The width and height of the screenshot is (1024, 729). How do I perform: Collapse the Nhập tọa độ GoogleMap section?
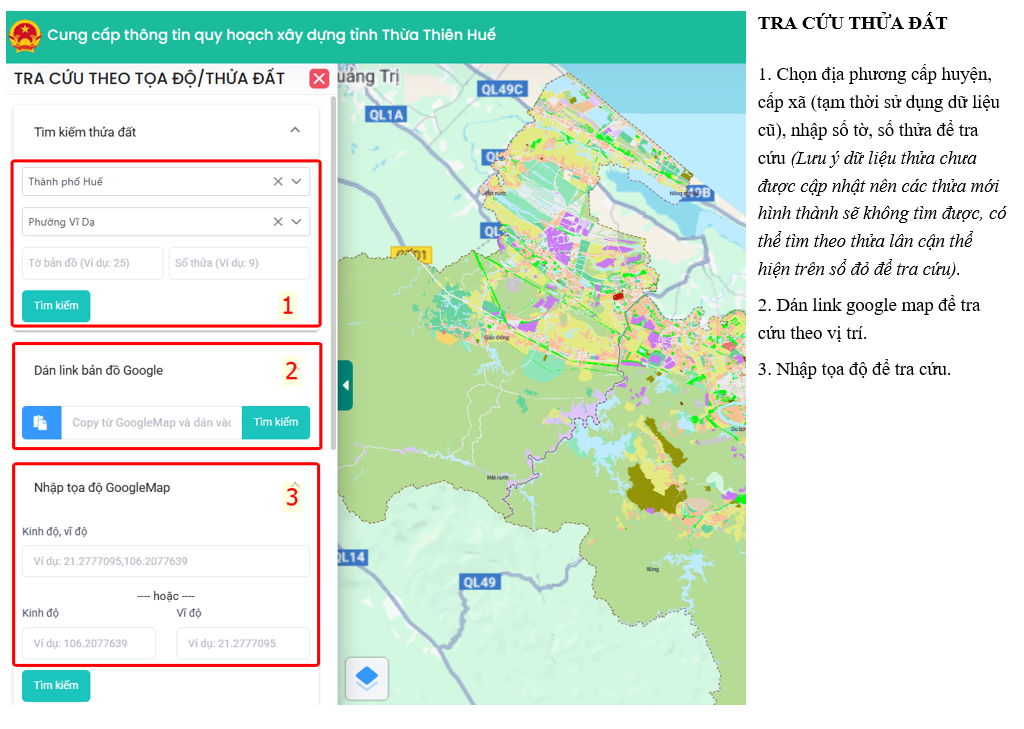295,485
